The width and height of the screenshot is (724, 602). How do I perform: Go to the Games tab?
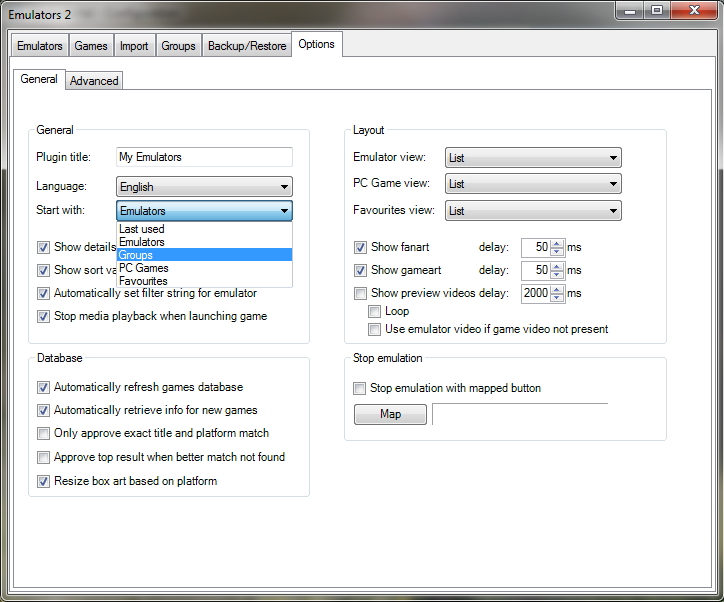pyautogui.click(x=91, y=46)
